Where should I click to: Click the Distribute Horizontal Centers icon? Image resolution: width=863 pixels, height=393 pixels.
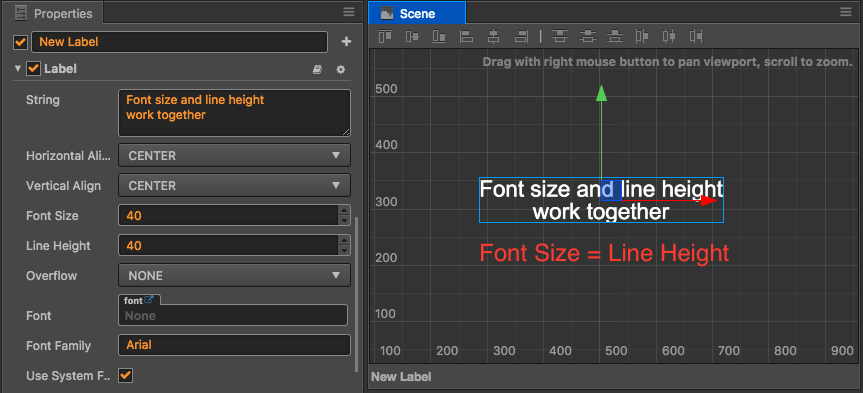pyautogui.click(x=669, y=36)
